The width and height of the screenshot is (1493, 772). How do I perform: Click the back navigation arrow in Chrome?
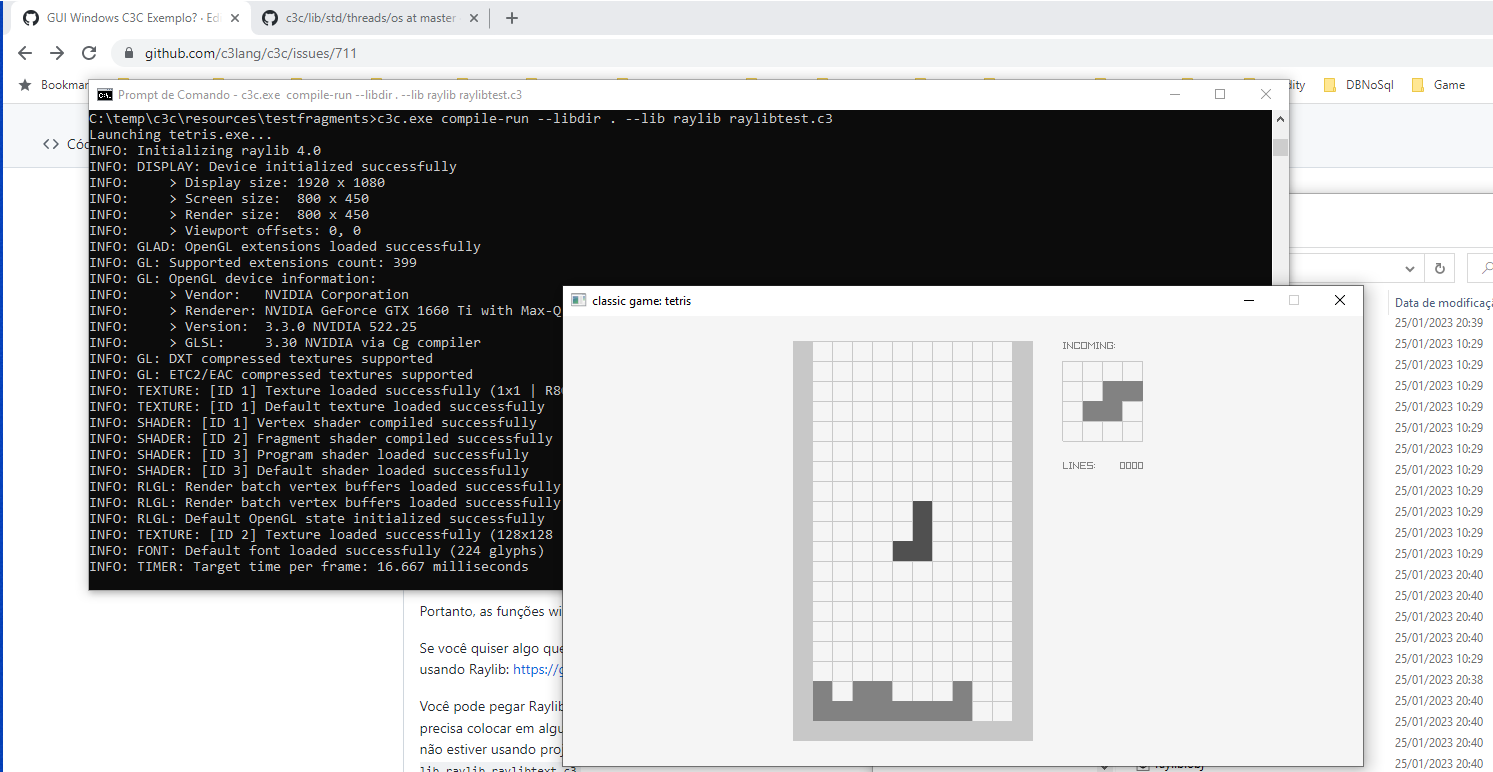click(x=24, y=53)
